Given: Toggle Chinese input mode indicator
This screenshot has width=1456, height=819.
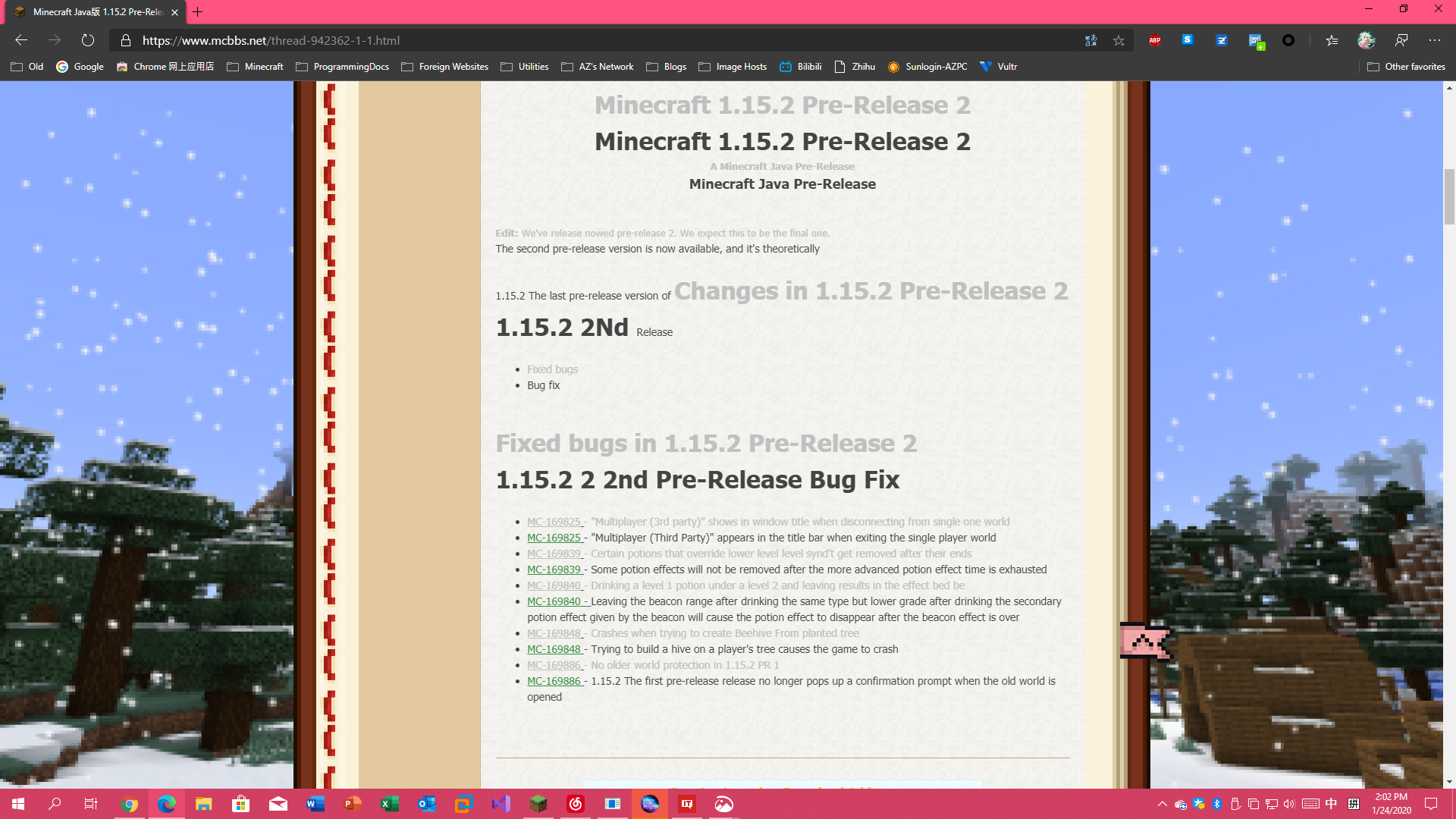Looking at the screenshot, I should tap(1331, 804).
